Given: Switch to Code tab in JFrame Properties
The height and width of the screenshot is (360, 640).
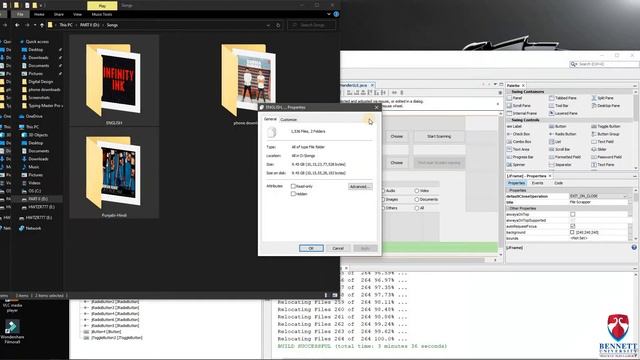Looking at the screenshot, I should [558, 183].
